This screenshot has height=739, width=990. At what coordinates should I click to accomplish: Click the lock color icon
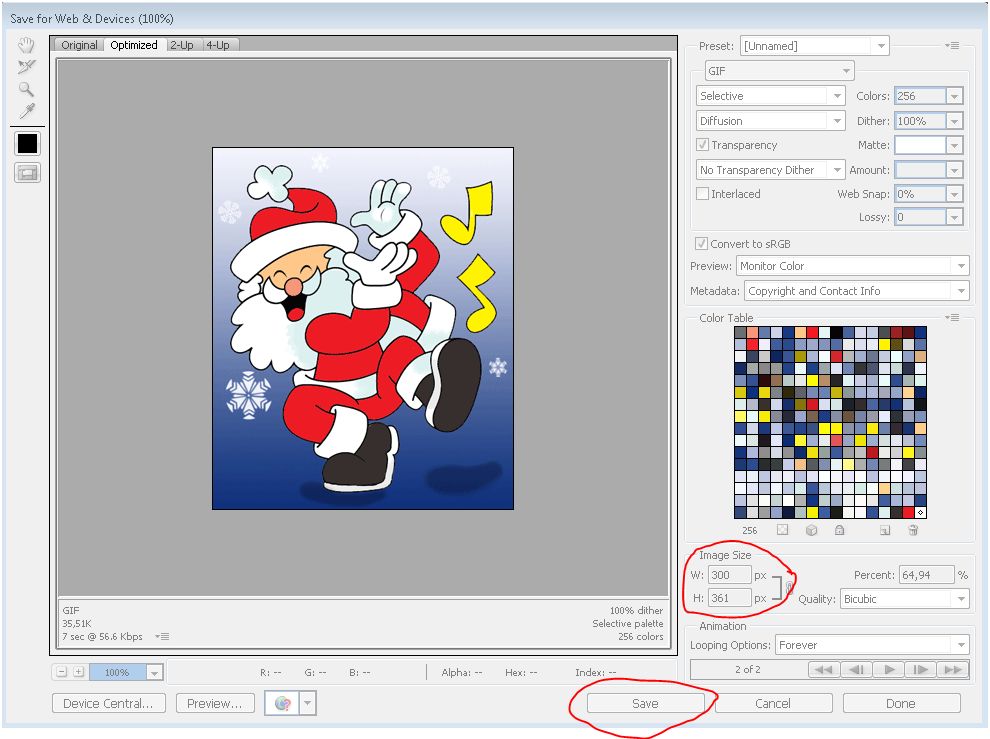click(839, 530)
